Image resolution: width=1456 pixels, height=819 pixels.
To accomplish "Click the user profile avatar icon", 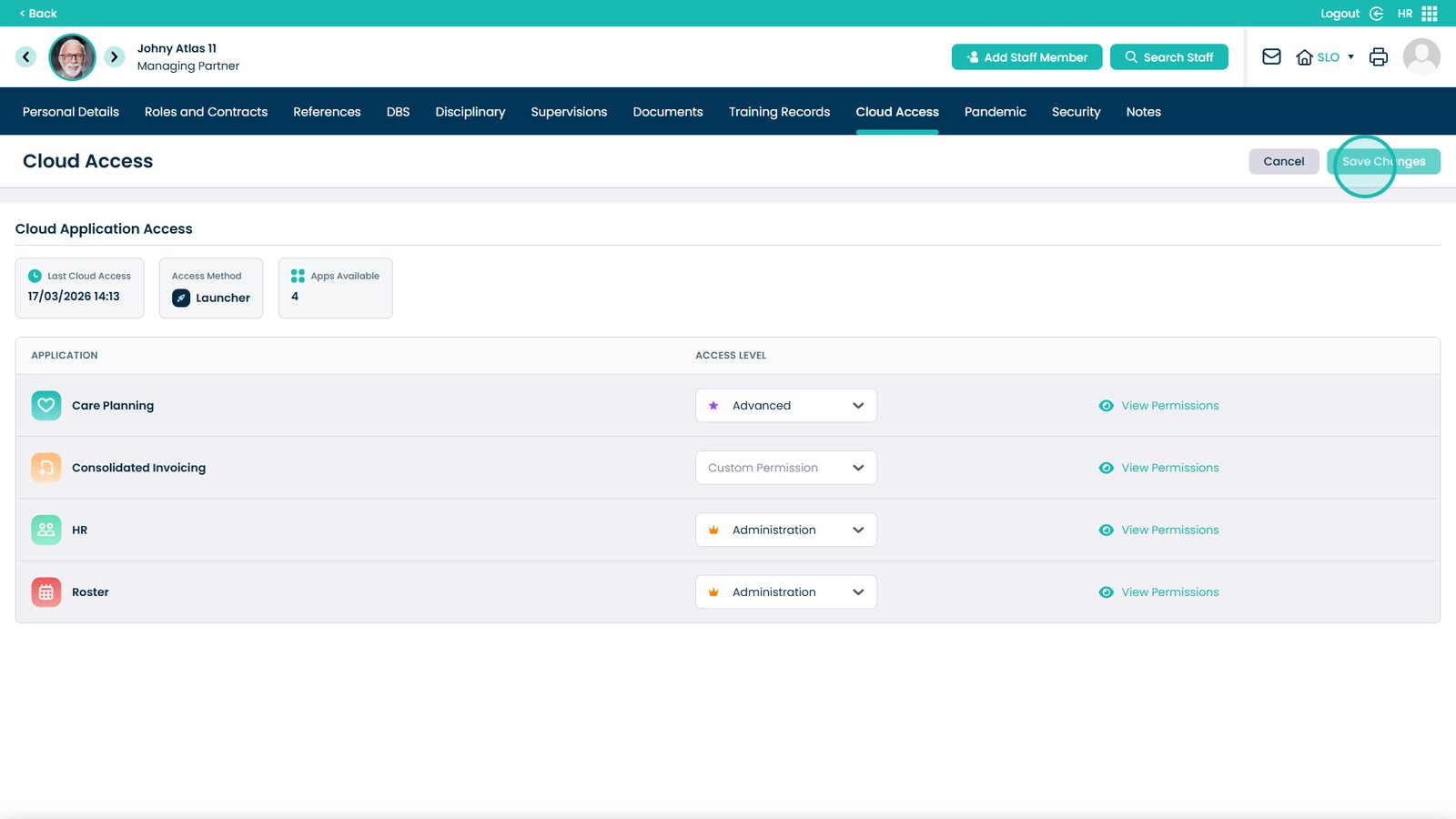I will coord(1421,56).
